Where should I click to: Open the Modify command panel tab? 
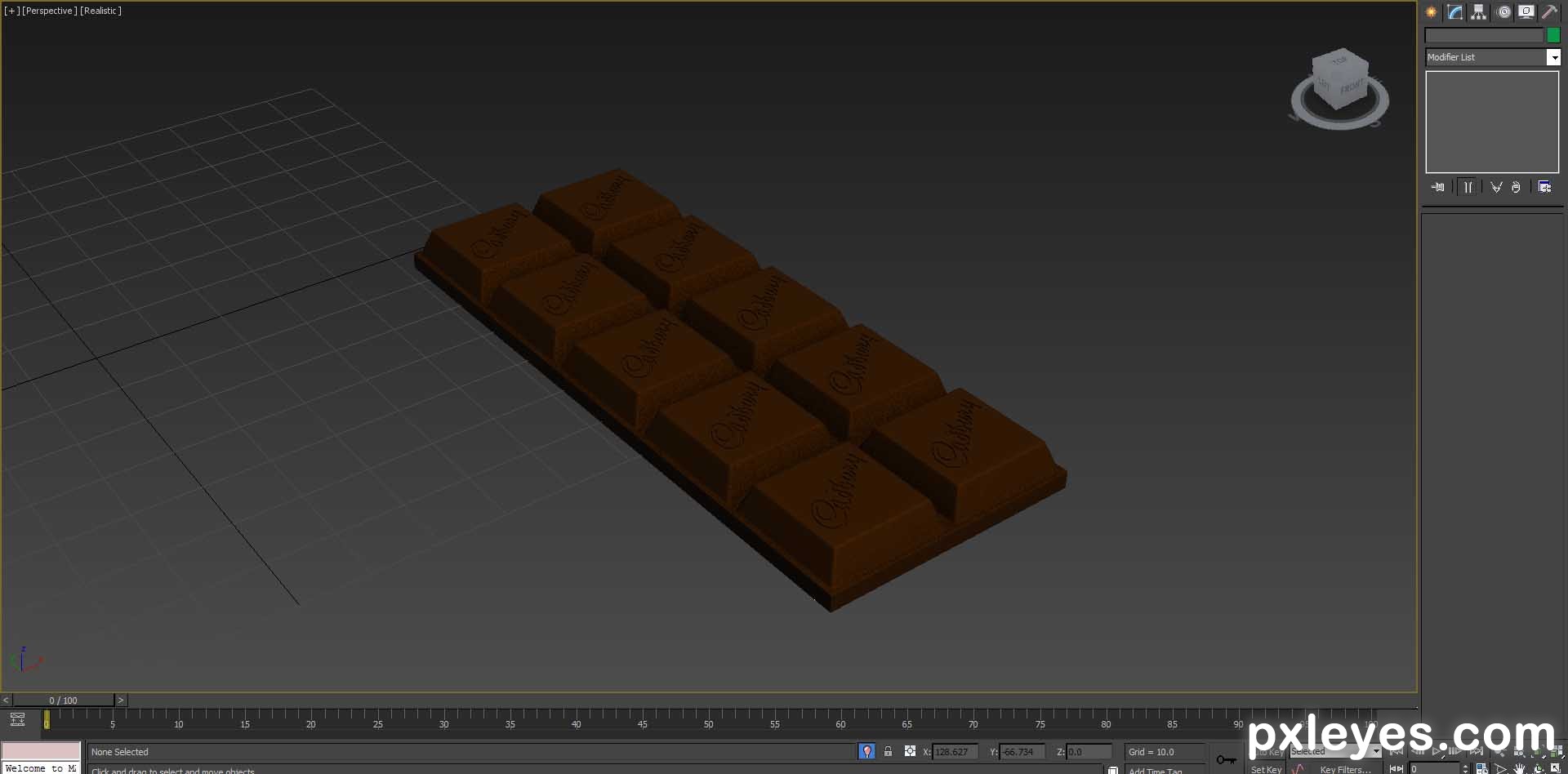tap(1455, 12)
